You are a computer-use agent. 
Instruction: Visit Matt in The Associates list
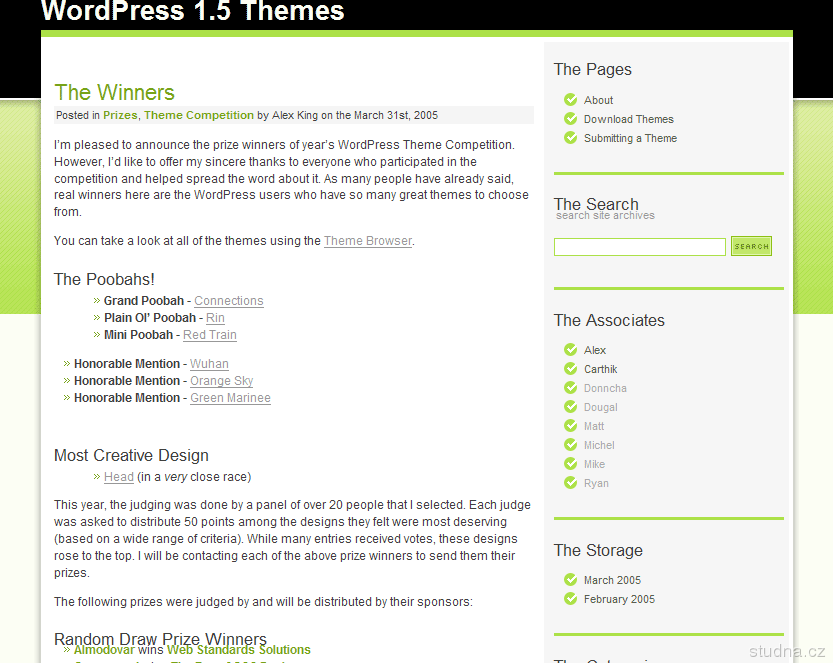click(x=594, y=426)
